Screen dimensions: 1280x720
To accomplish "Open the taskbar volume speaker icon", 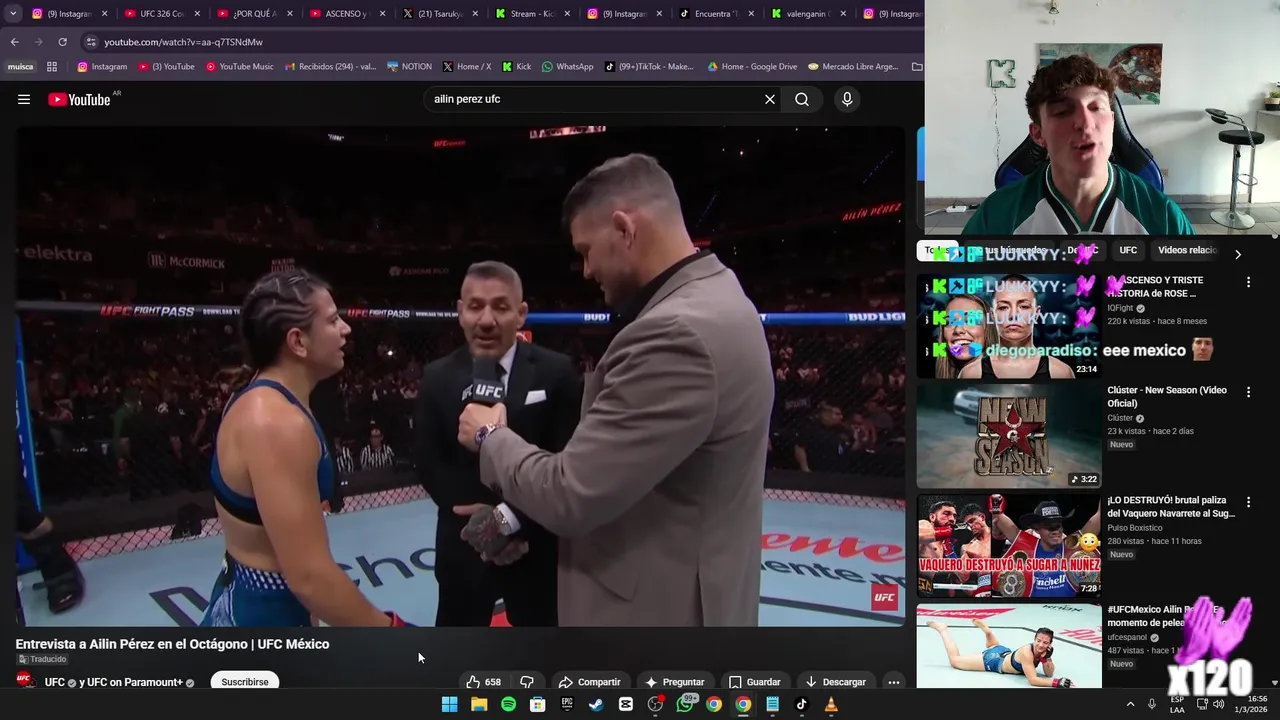I will (1218, 704).
